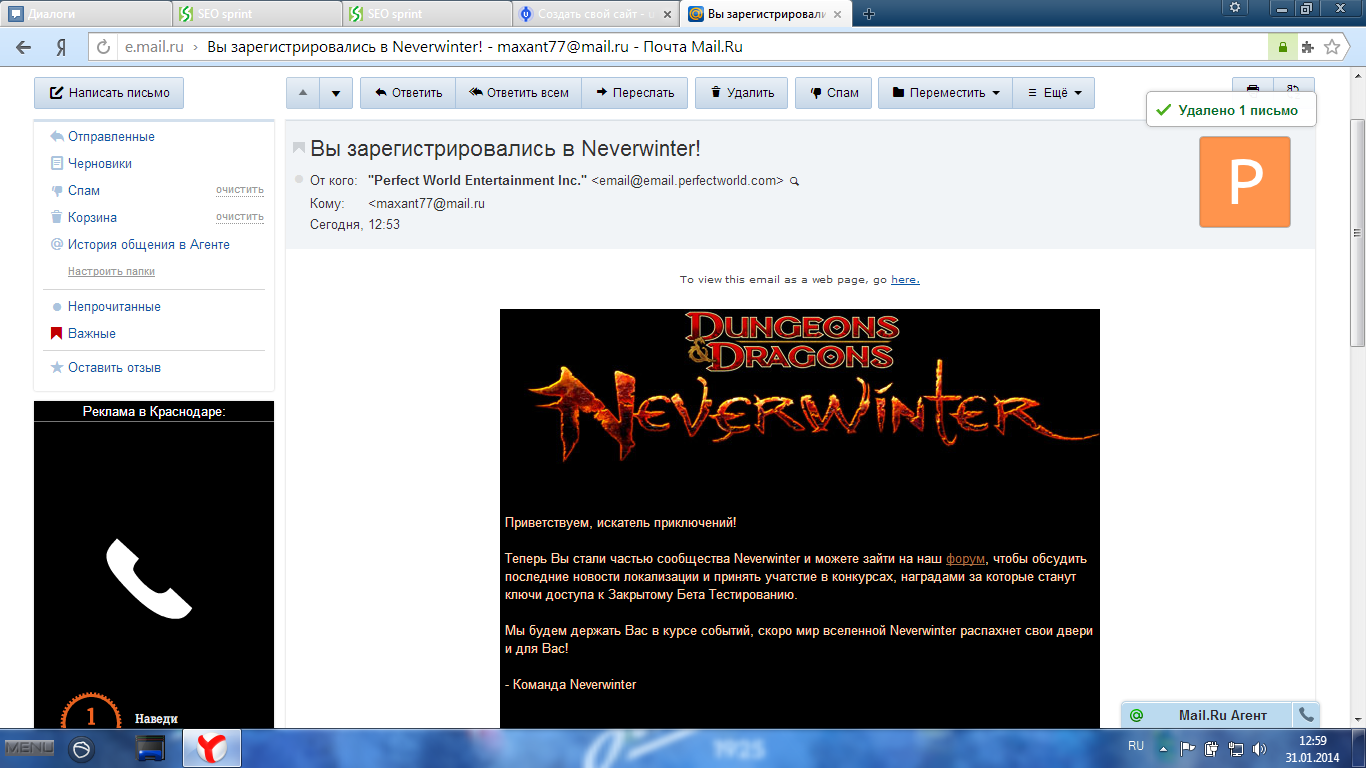Click the Ответить reply button
Screen dimensions: 1366x768
408,93
